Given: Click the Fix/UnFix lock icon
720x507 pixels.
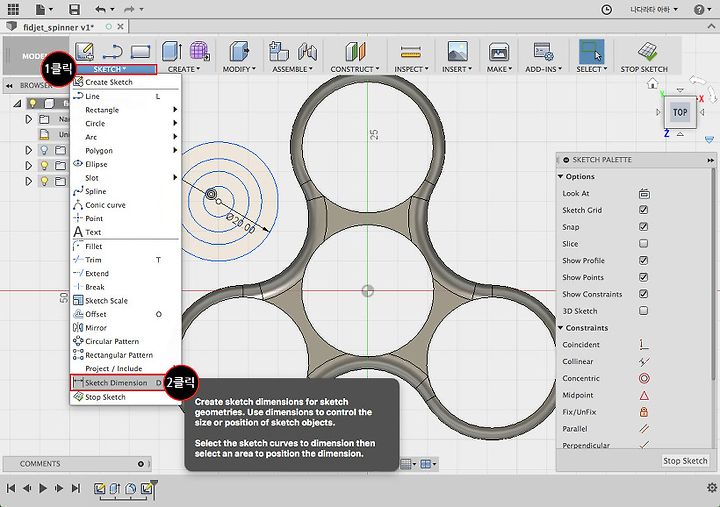Looking at the screenshot, I should click(x=644, y=412).
